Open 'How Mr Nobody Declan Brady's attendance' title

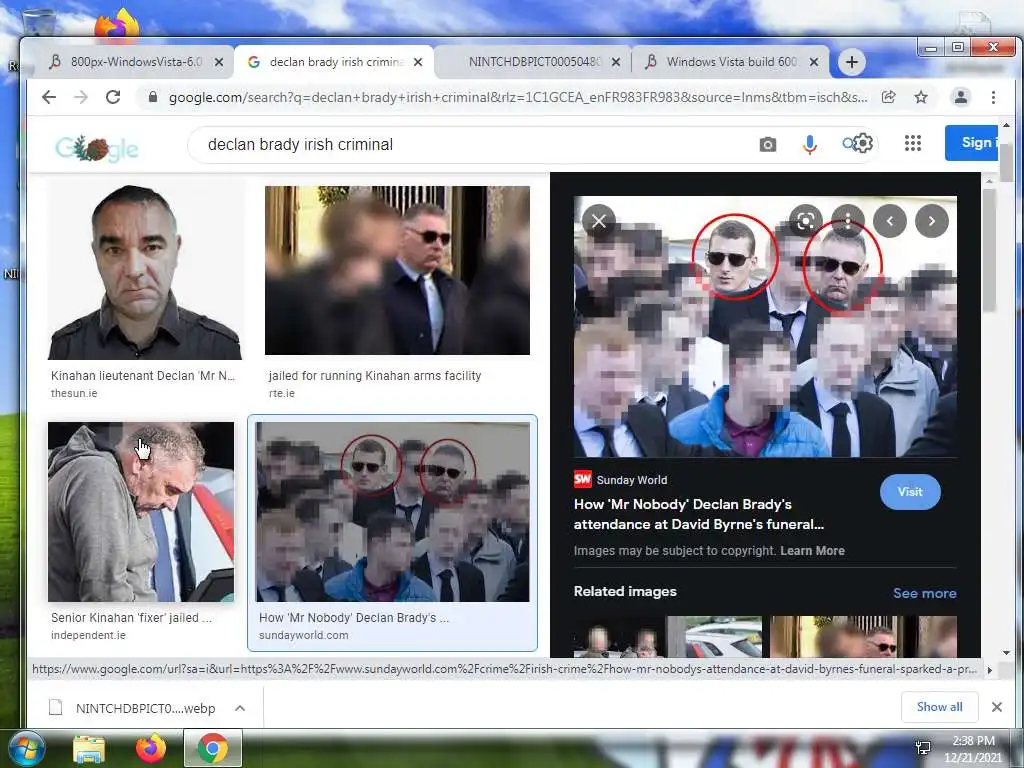click(x=699, y=514)
